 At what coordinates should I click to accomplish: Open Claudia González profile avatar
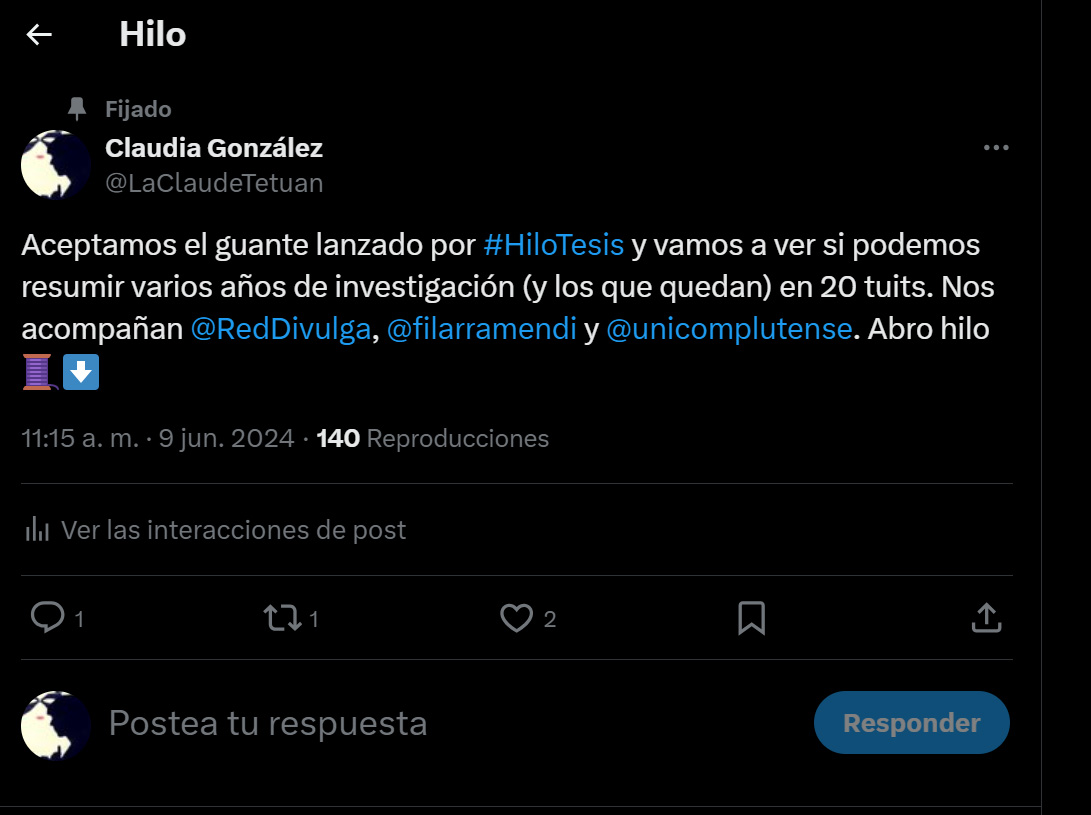coord(56,165)
